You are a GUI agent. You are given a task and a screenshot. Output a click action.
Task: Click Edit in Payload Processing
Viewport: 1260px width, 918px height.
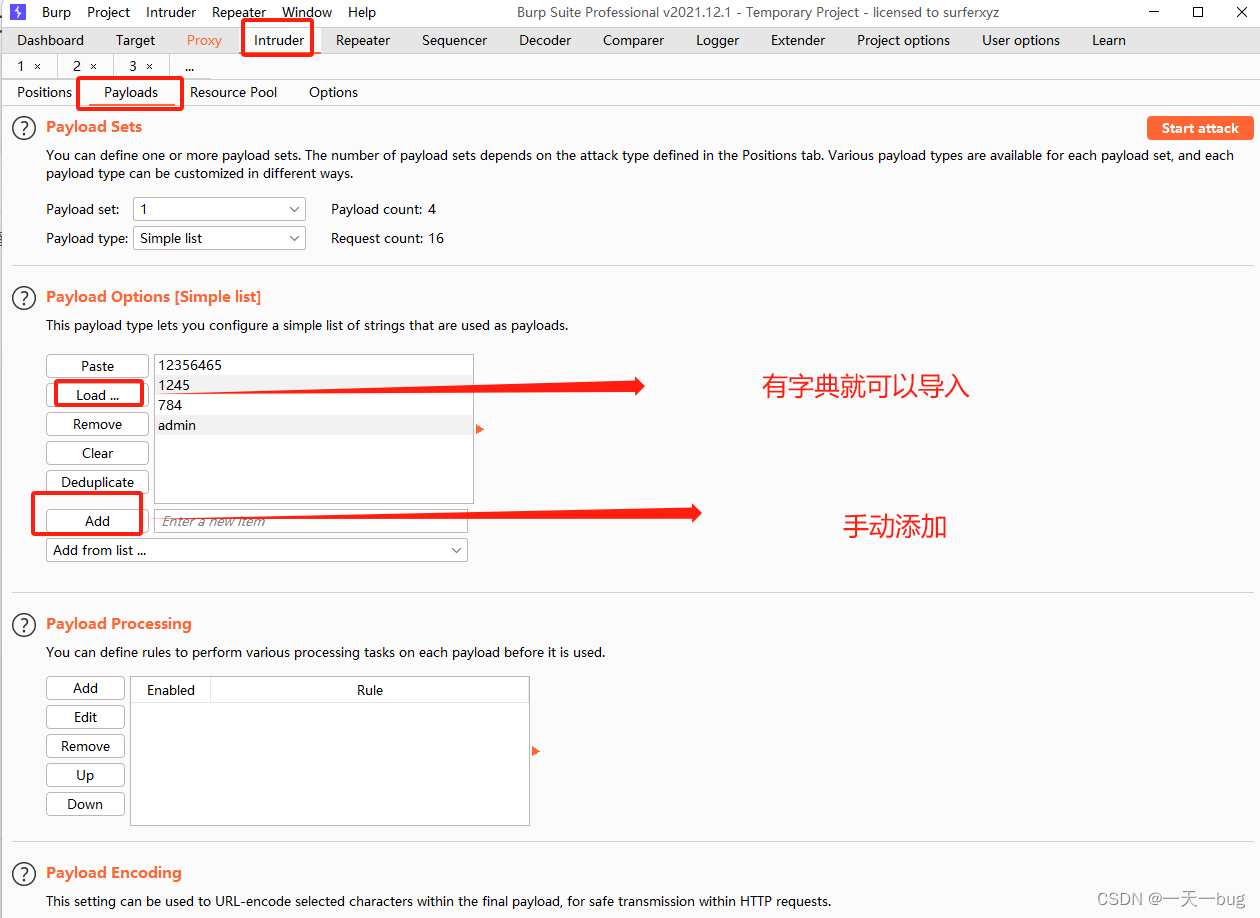pos(86,717)
